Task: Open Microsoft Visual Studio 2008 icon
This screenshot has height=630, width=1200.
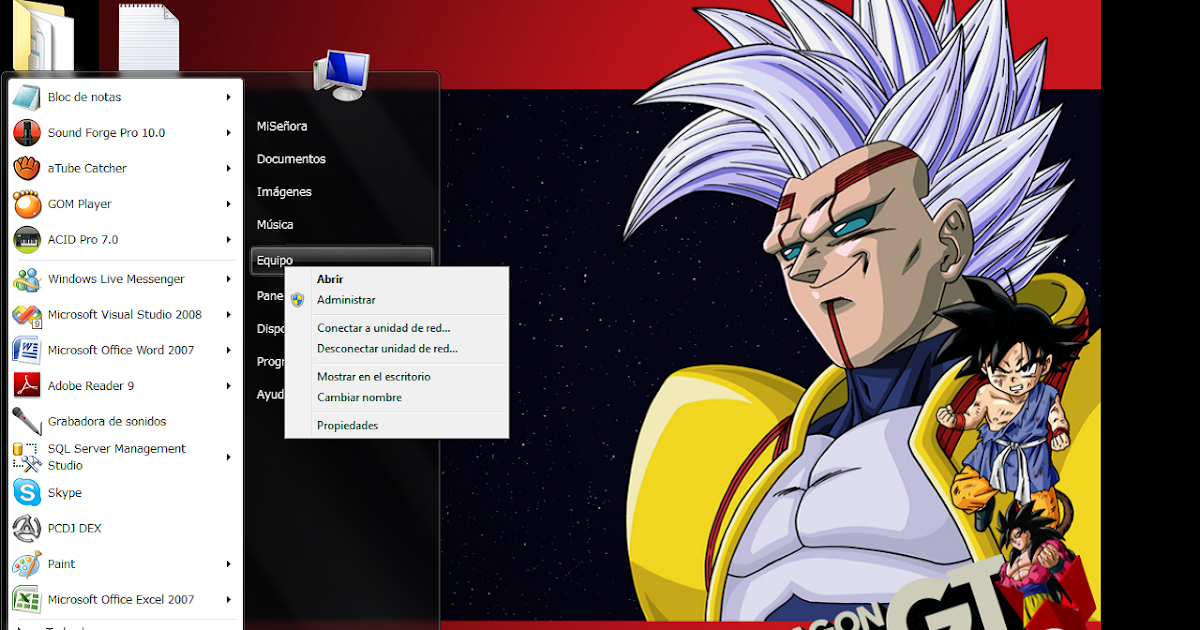Action: pos(26,315)
